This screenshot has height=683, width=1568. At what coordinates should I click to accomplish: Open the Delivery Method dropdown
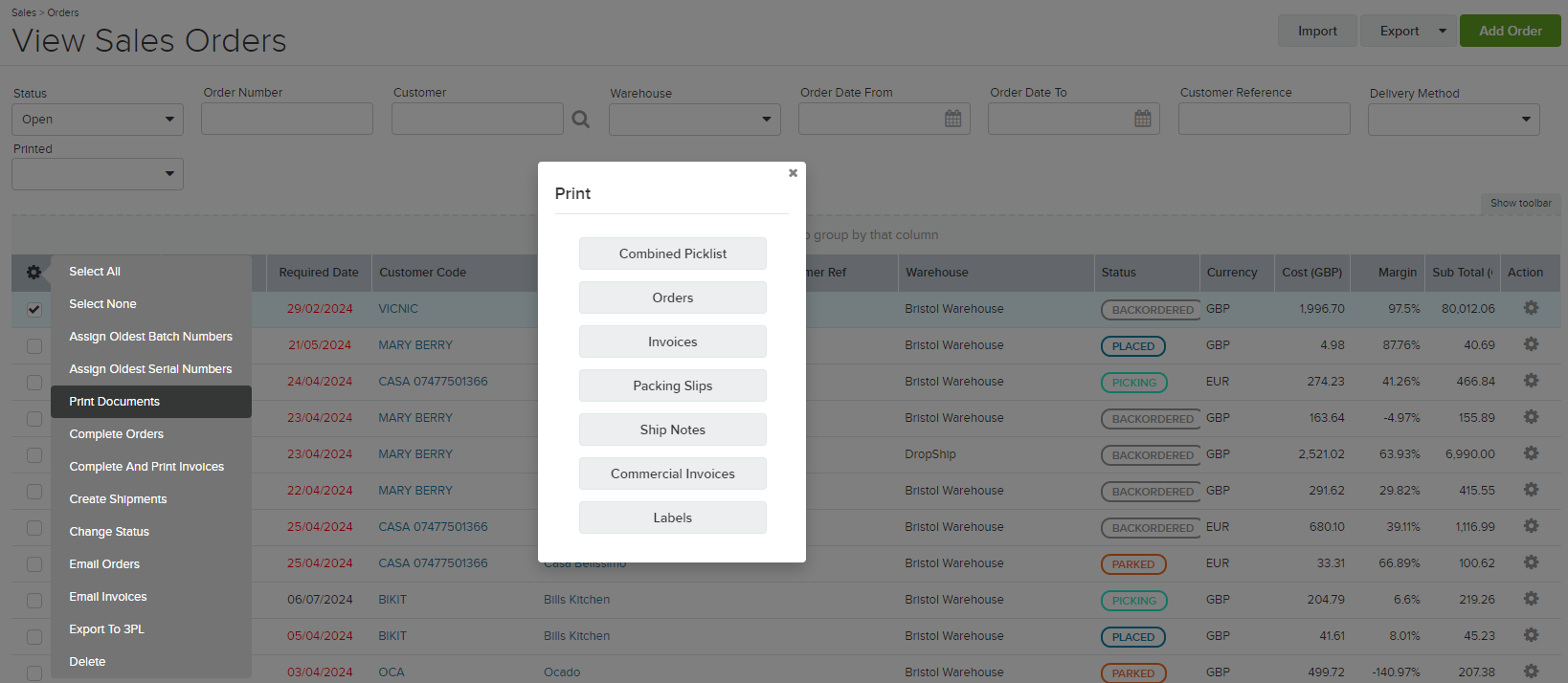pos(1454,120)
